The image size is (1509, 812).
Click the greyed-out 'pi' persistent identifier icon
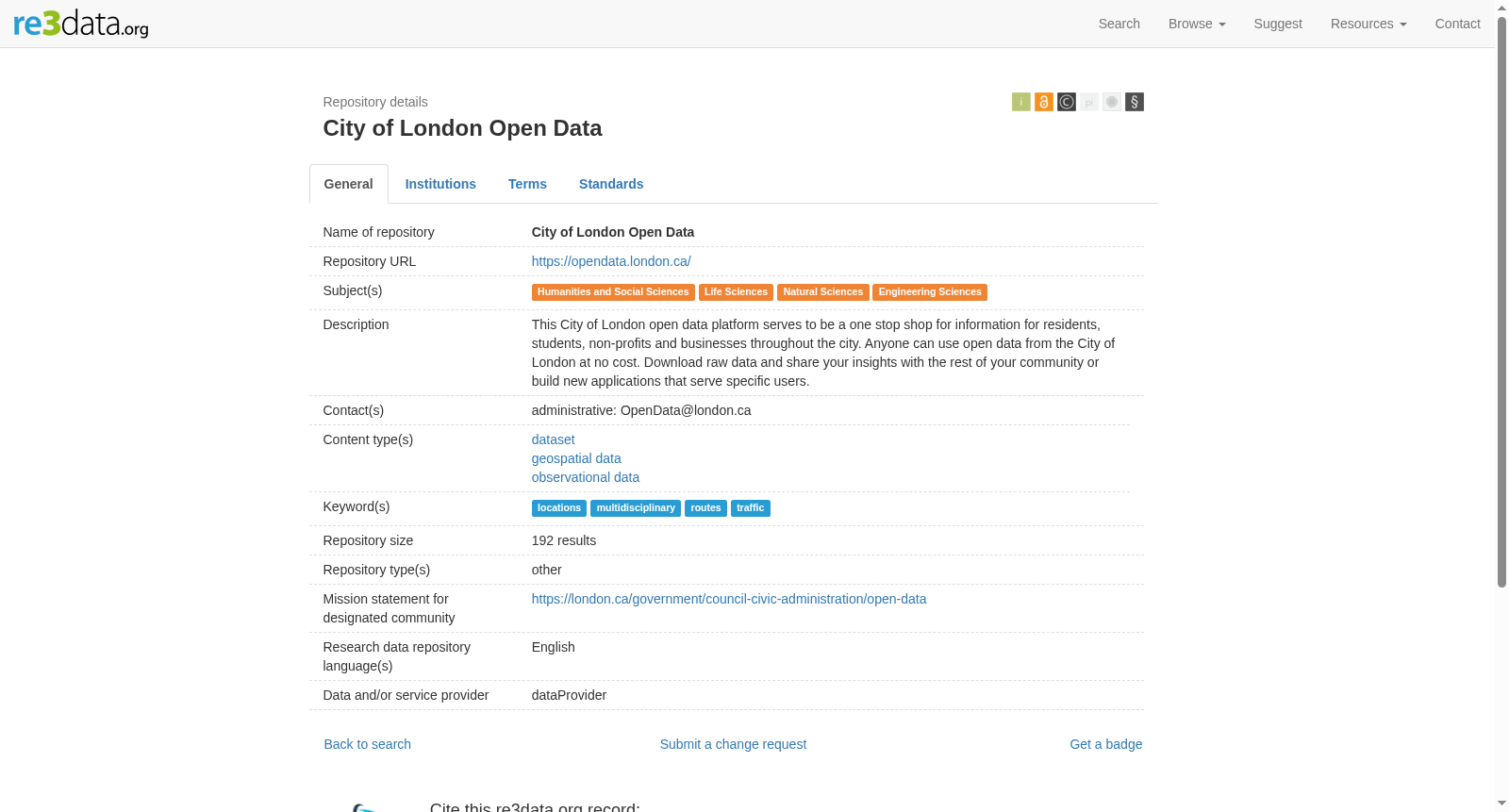(x=1089, y=102)
